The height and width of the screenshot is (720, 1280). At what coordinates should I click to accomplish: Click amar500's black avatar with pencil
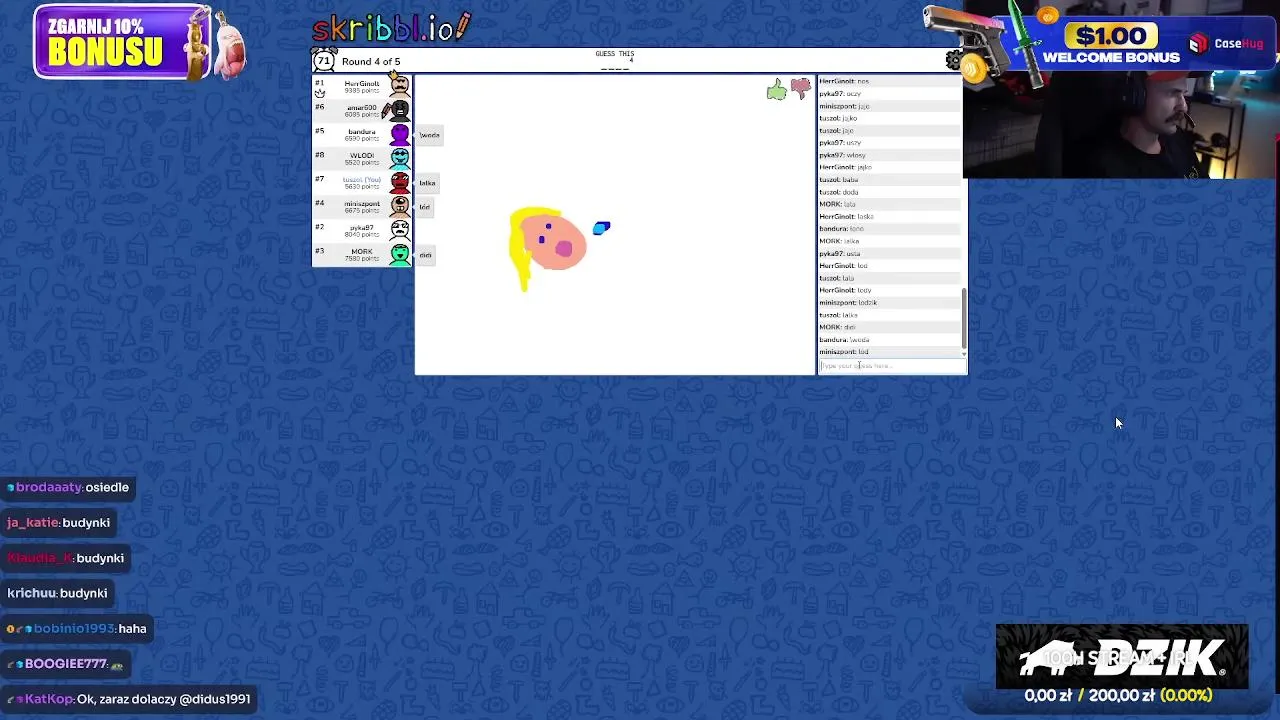click(397, 109)
